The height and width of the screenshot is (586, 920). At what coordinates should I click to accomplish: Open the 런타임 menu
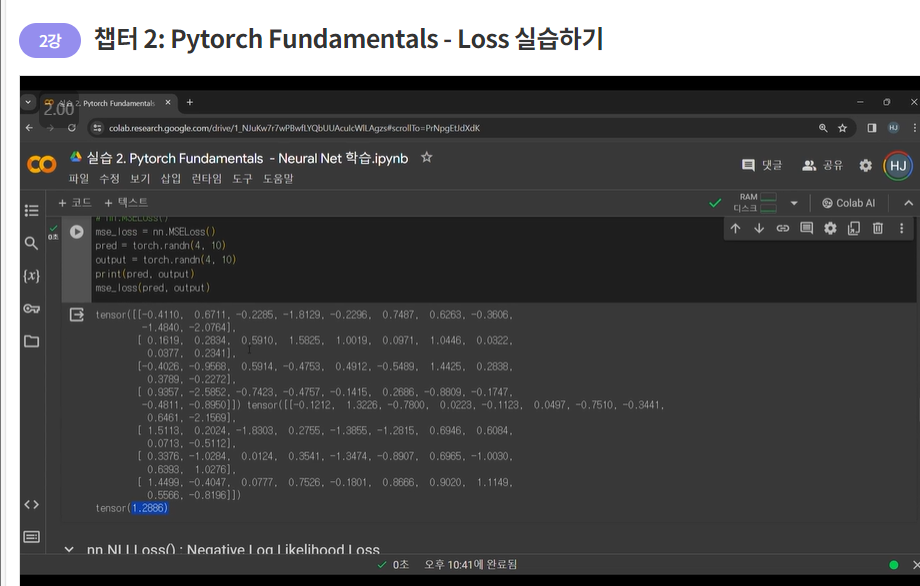(207, 179)
